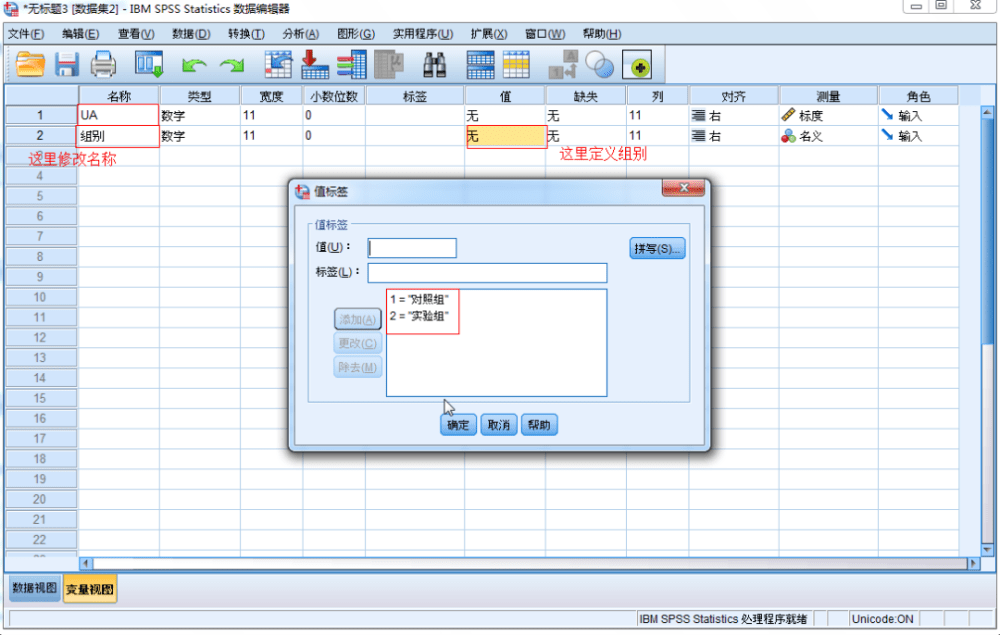Click the 拼写(S)... spelling button
This screenshot has width=1000, height=635.
pyautogui.click(x=658, y=249)
